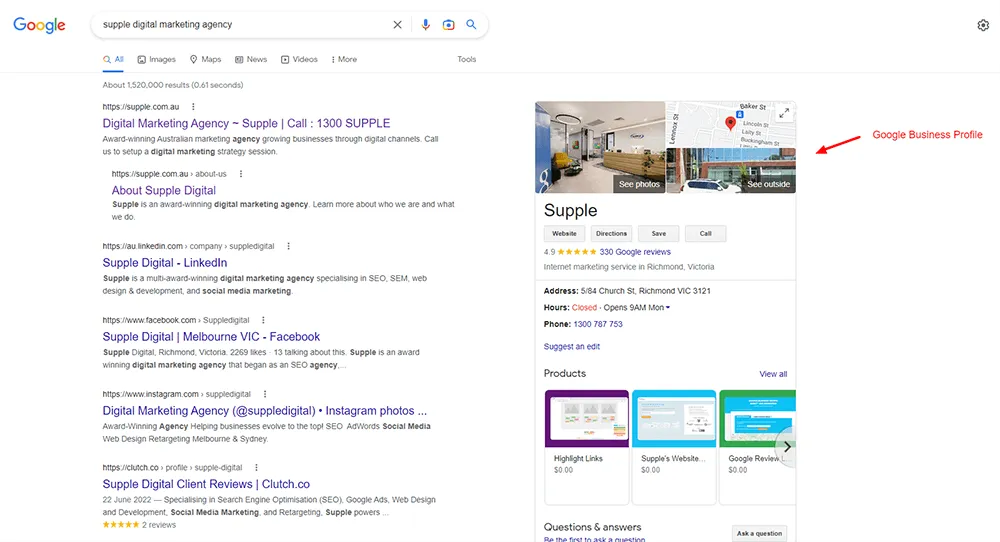Open the settings gear icon
The image size is (1000, 542).
pos(983,25)
